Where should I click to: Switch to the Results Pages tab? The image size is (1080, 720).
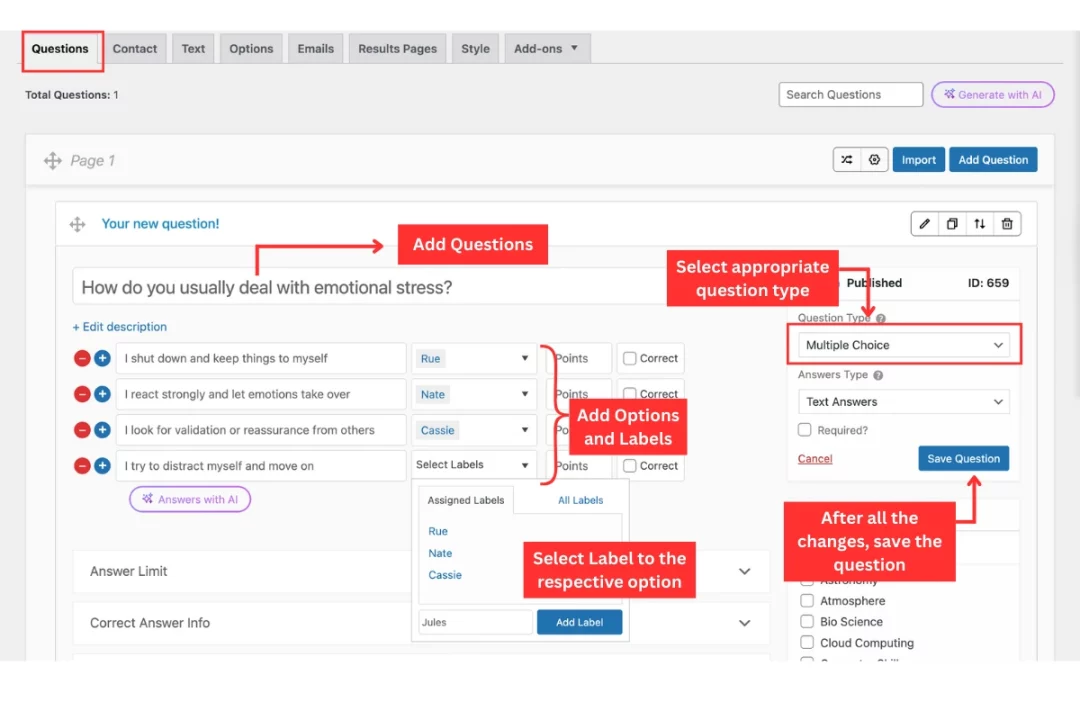coord(397,49)
